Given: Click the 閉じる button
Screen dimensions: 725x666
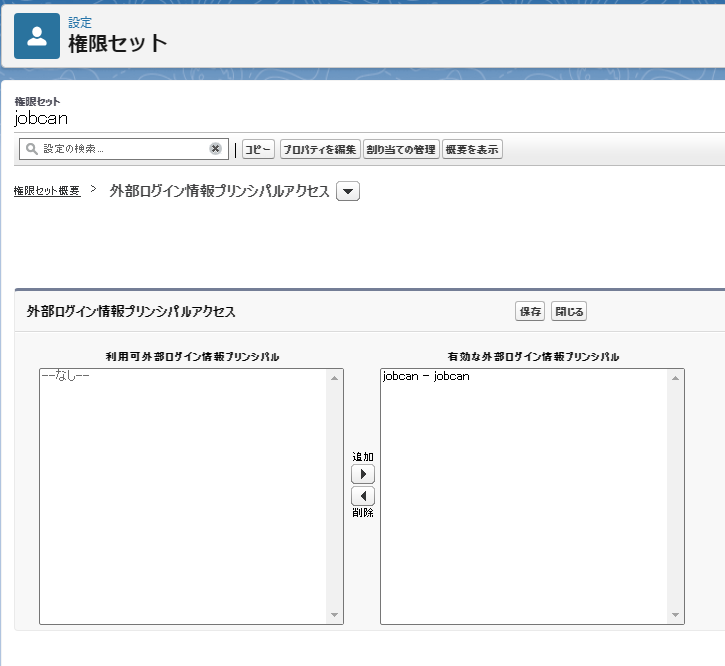Looking at the screenshot, I should coord(569,311).
